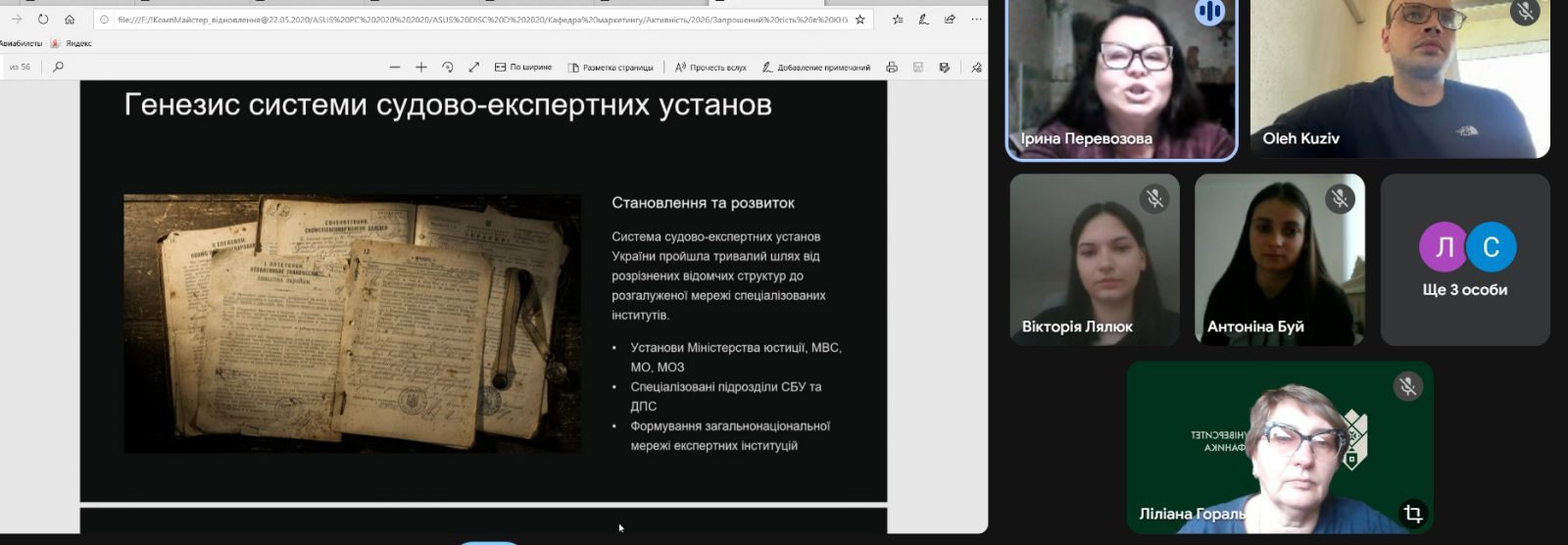The width and height of the screenshot is (1568, 545).
Task: Click the old documents image in slide
Action: 352,323
